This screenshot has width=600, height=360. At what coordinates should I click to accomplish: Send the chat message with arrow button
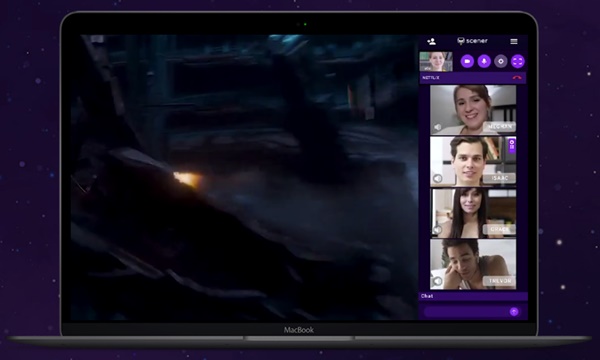(x=514, y=312)
